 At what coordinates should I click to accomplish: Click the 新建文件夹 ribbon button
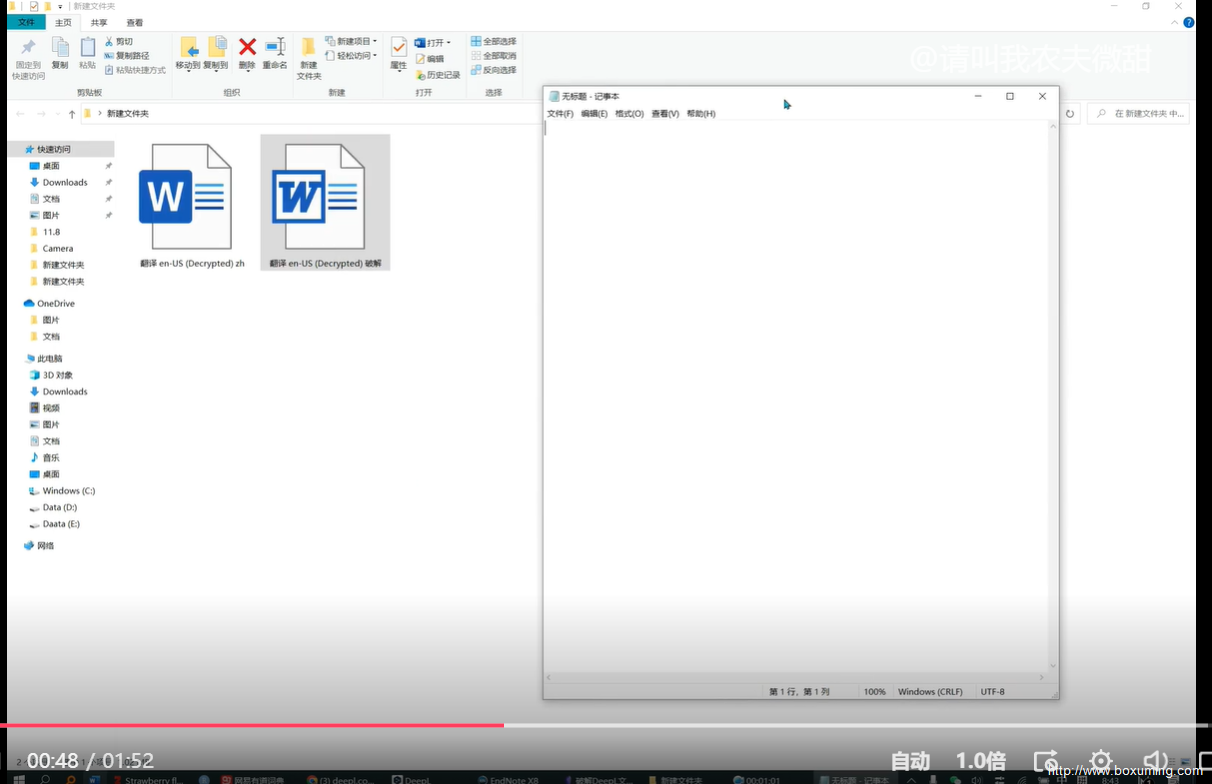(x=309, y=59)
